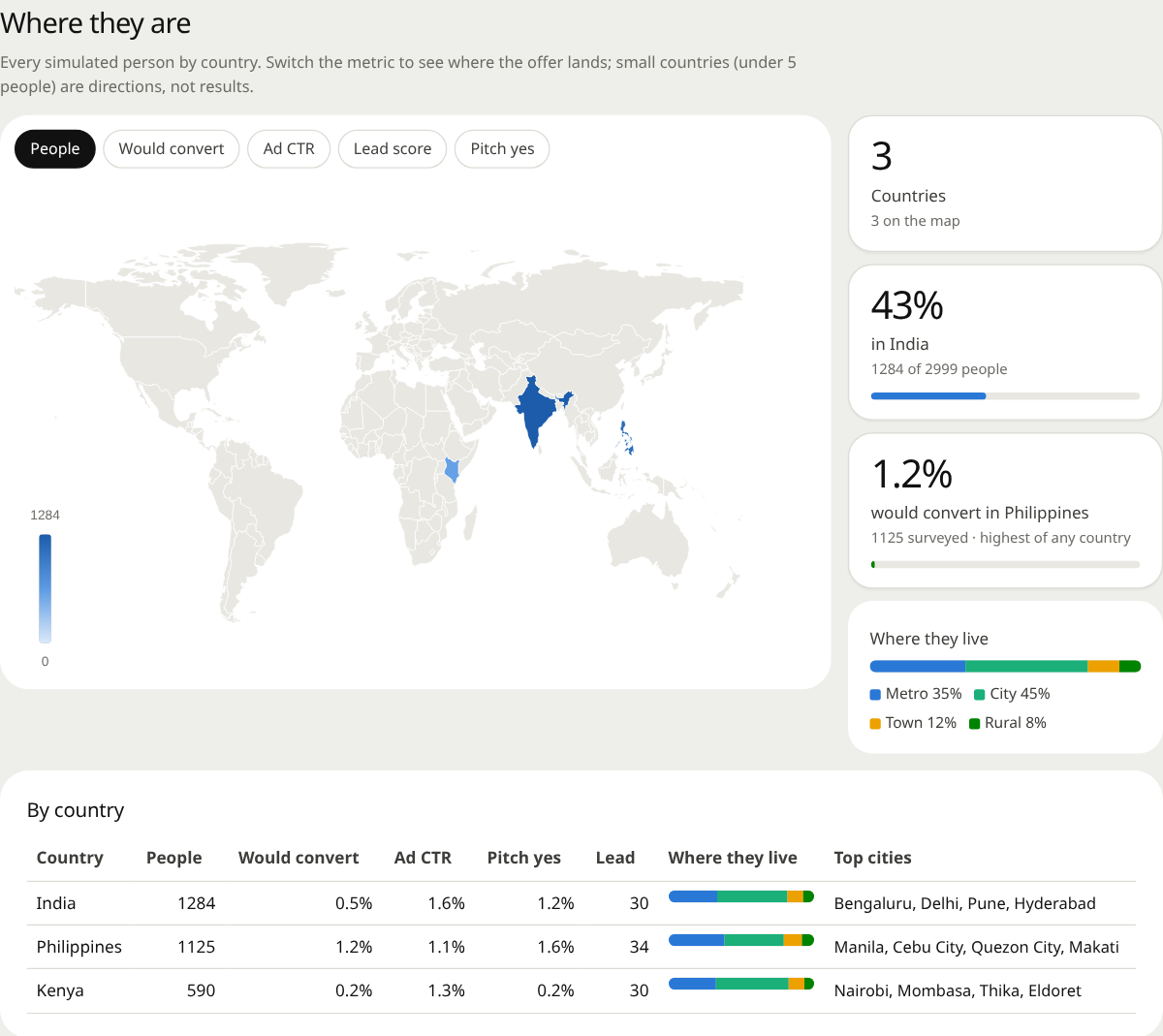This screenshot has width=1163, height=1036.
Task: Switch to Ad CTR metric
Action: point(289,148)
